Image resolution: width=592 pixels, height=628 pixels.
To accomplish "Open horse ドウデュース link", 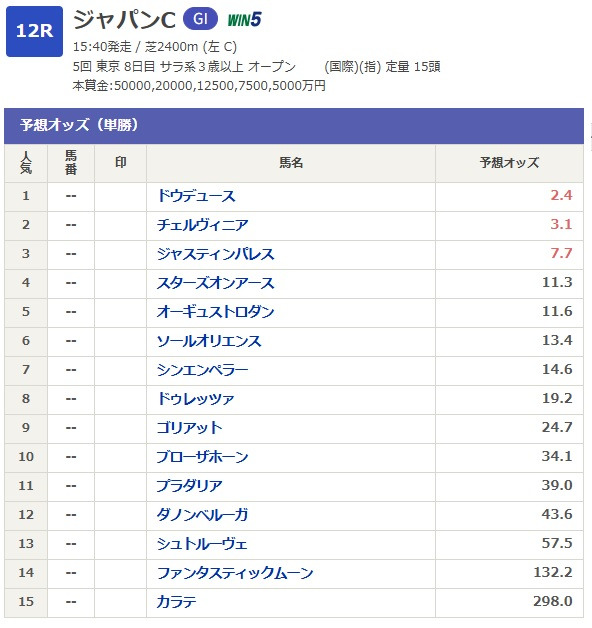I will (196, 196).
